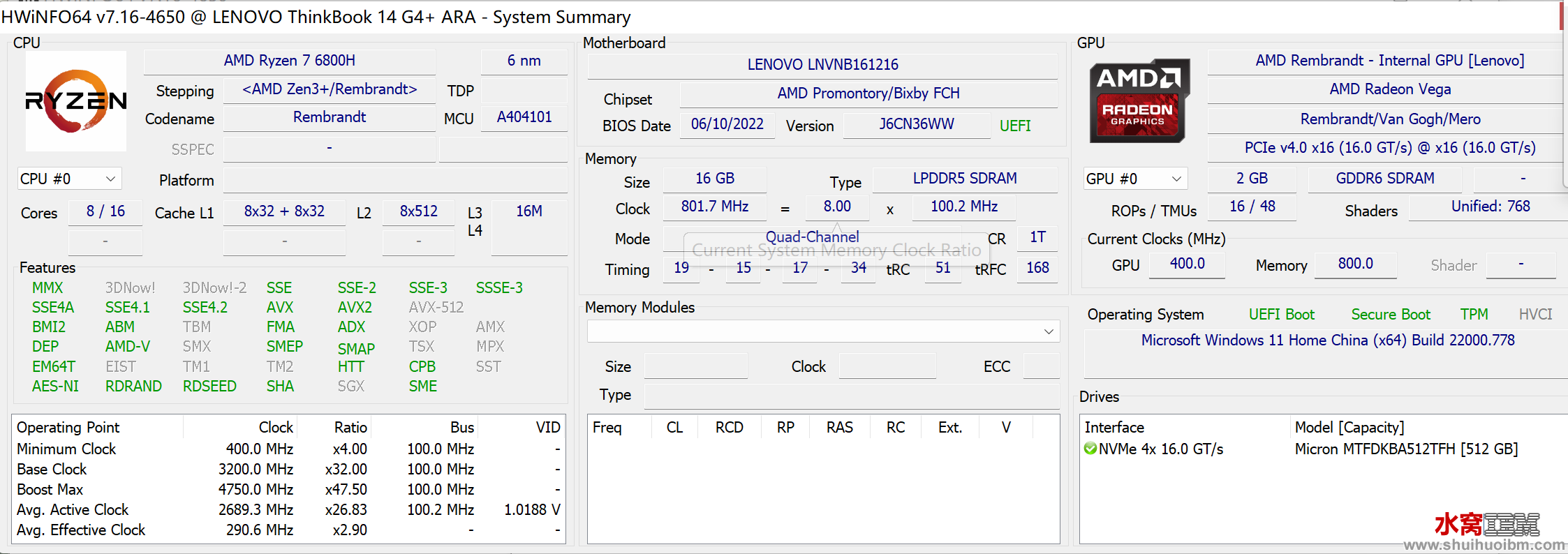Click motherboard name LENOVO LNVNB161216
This screenshot has width=1568, height=554.
[x=822, y=65]
